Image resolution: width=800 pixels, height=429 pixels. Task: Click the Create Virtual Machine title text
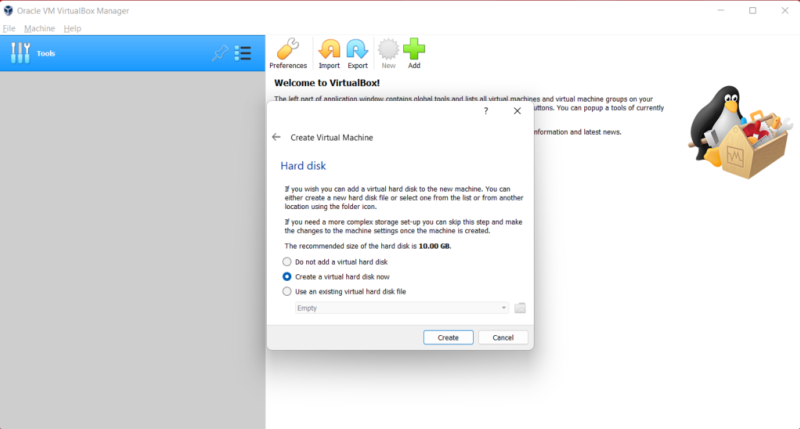[332, 138]
